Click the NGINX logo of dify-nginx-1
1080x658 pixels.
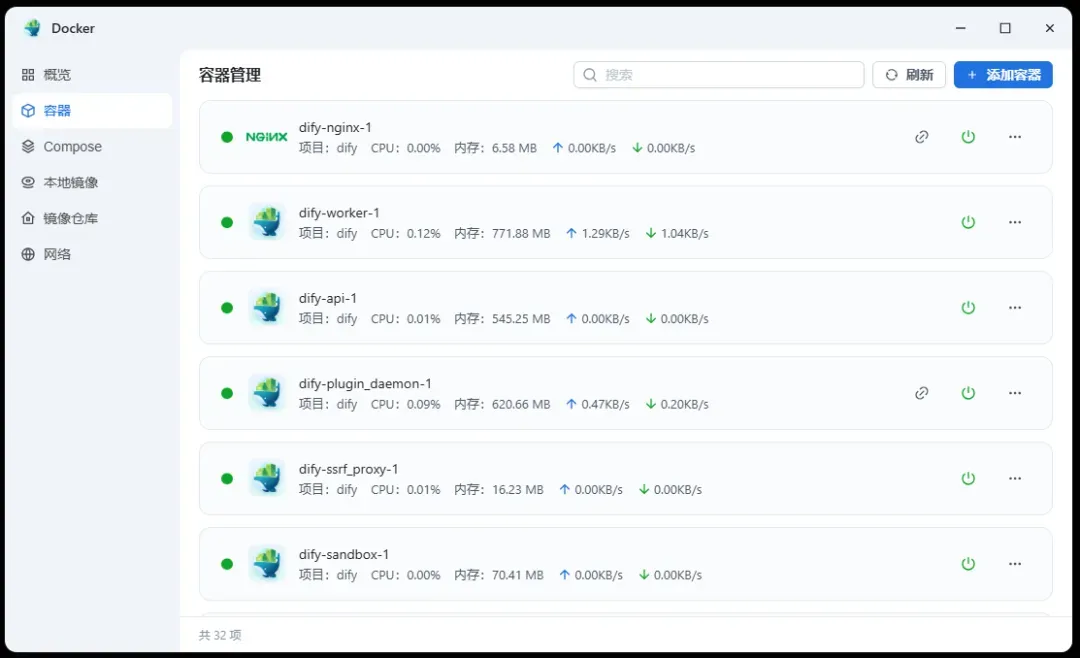pos(267,136)
